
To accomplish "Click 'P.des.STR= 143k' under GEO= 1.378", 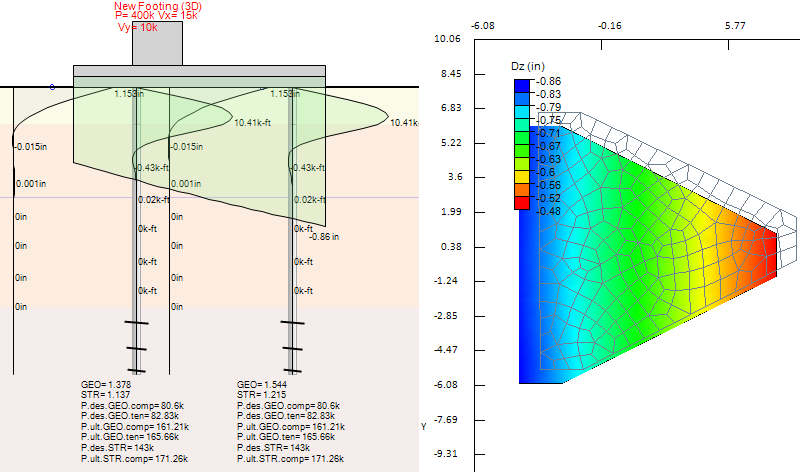I will (117, 448).
